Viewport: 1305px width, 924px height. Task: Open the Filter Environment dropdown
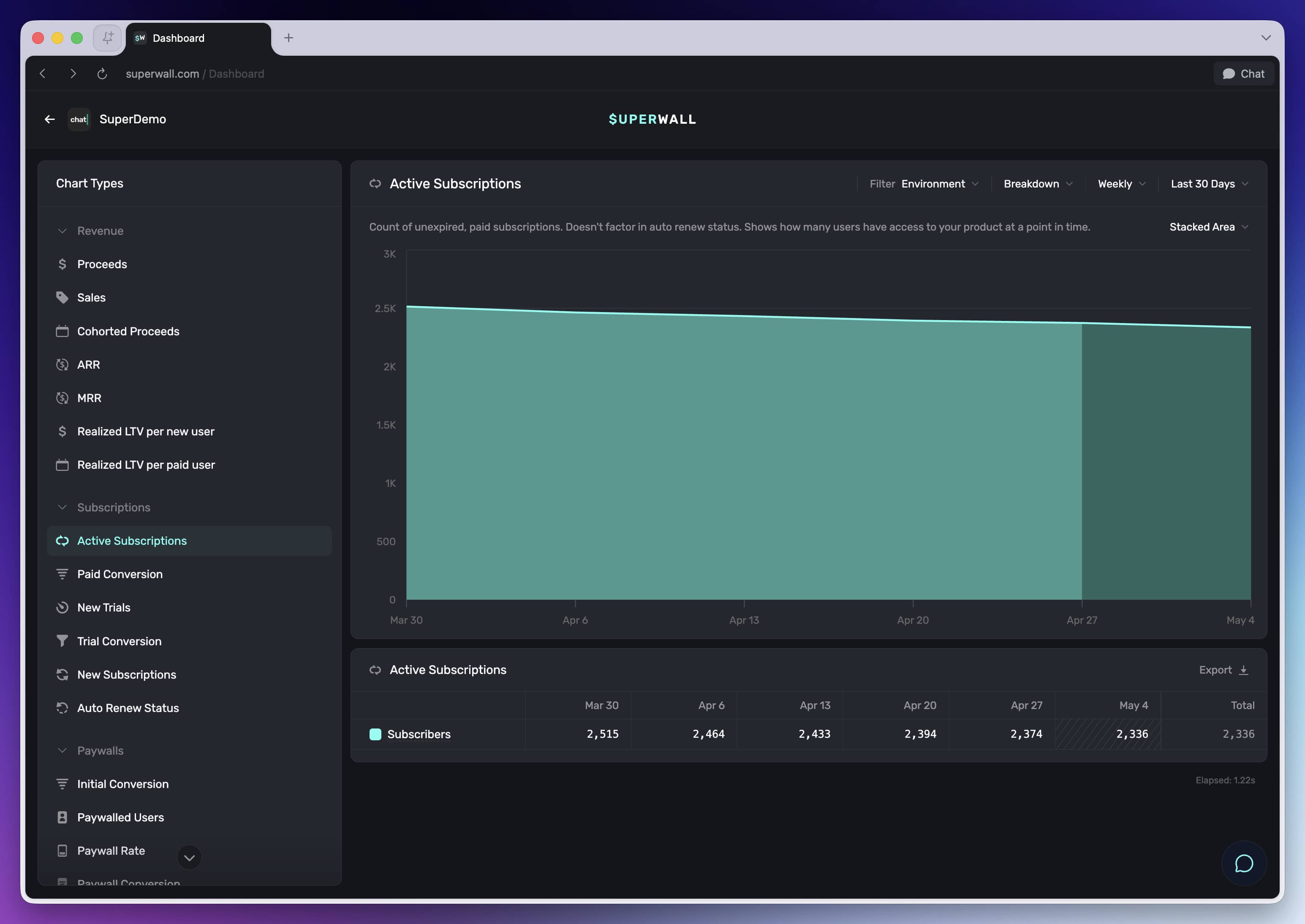(x=924, y=184)
